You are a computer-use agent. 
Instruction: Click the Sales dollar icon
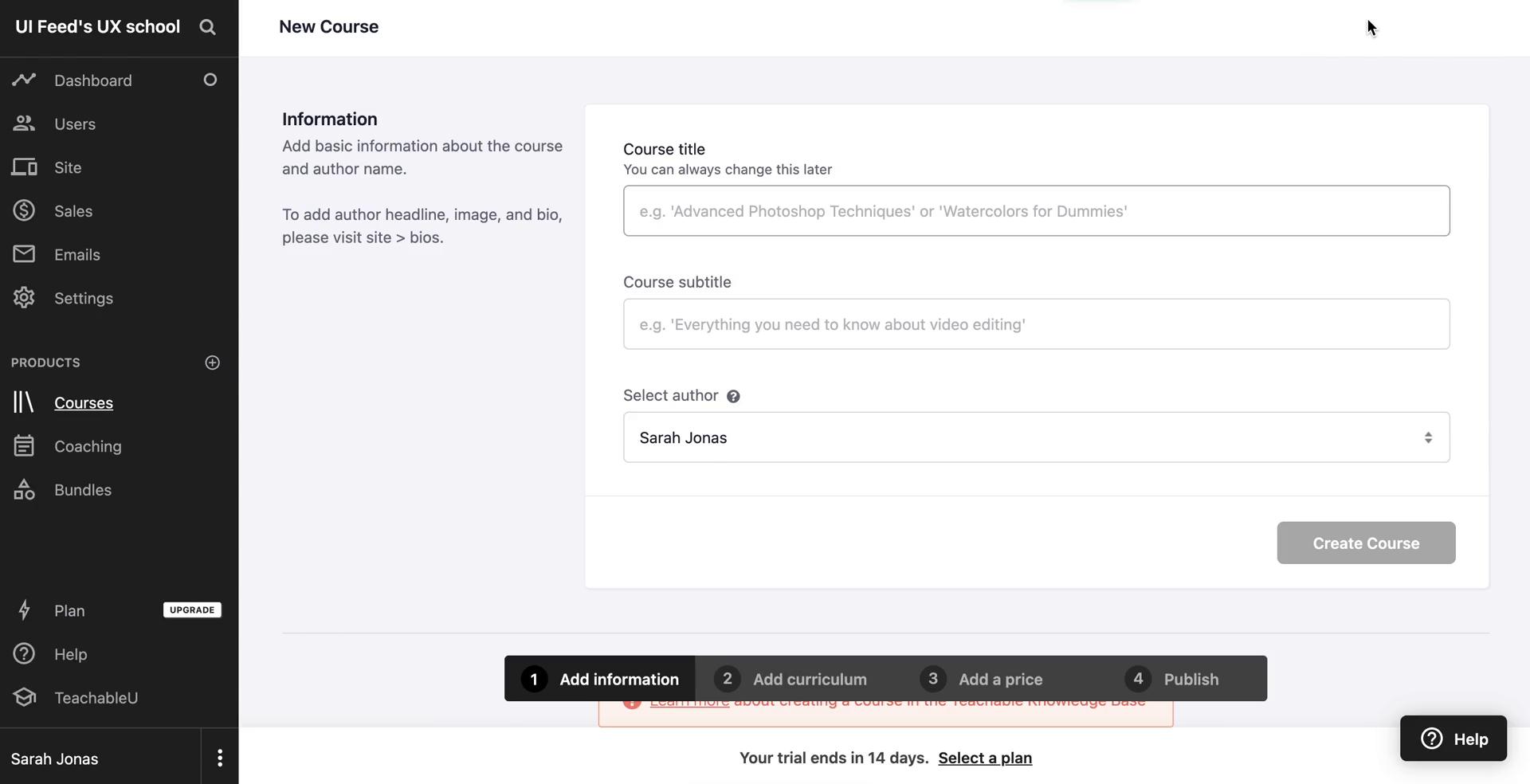tap(24, 210)
